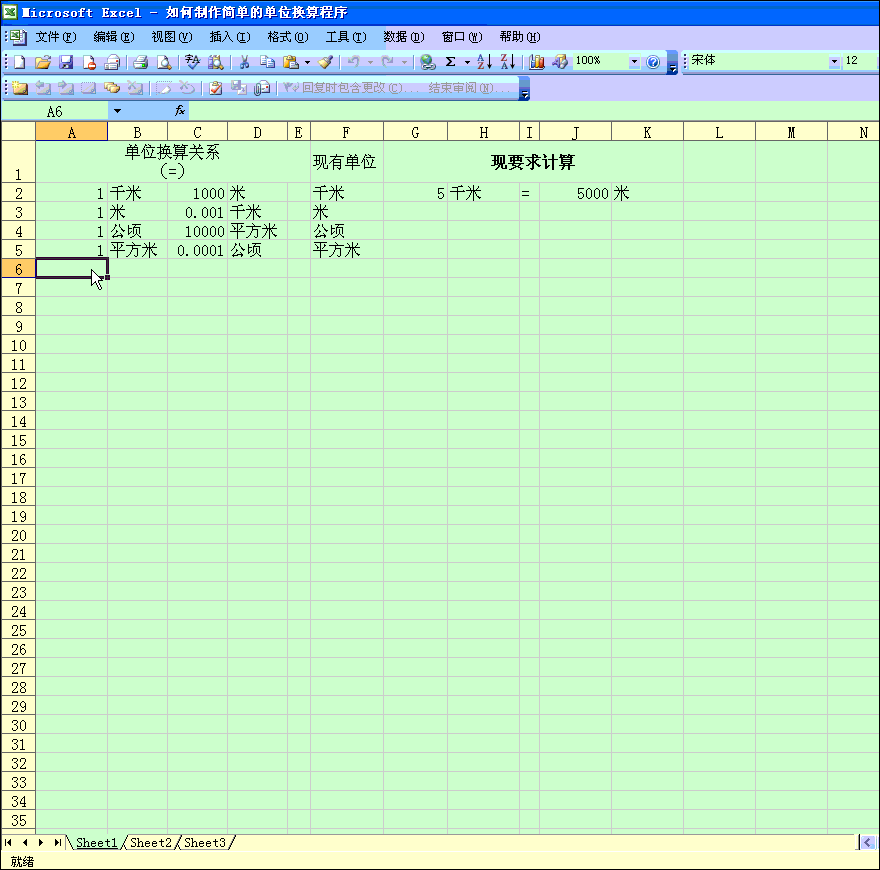880x870 pixels.
Task: Sort ascending with A-Z icon
Action: (x=484, y=62)
